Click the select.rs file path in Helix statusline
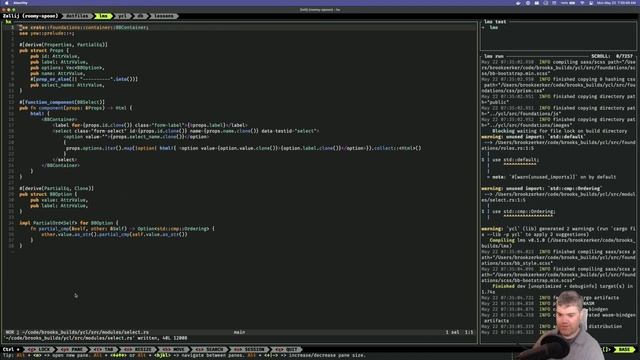The width and height of the screenshot is (640, 360). click(x=85, y=332)
